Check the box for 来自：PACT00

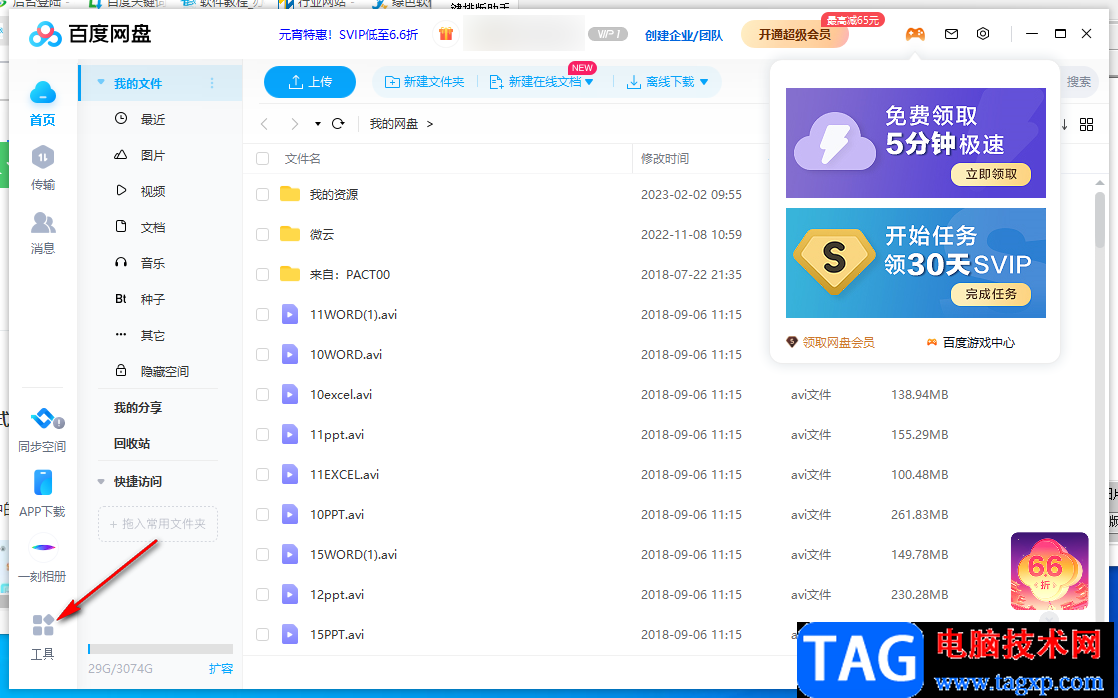[x=262, y=274]
